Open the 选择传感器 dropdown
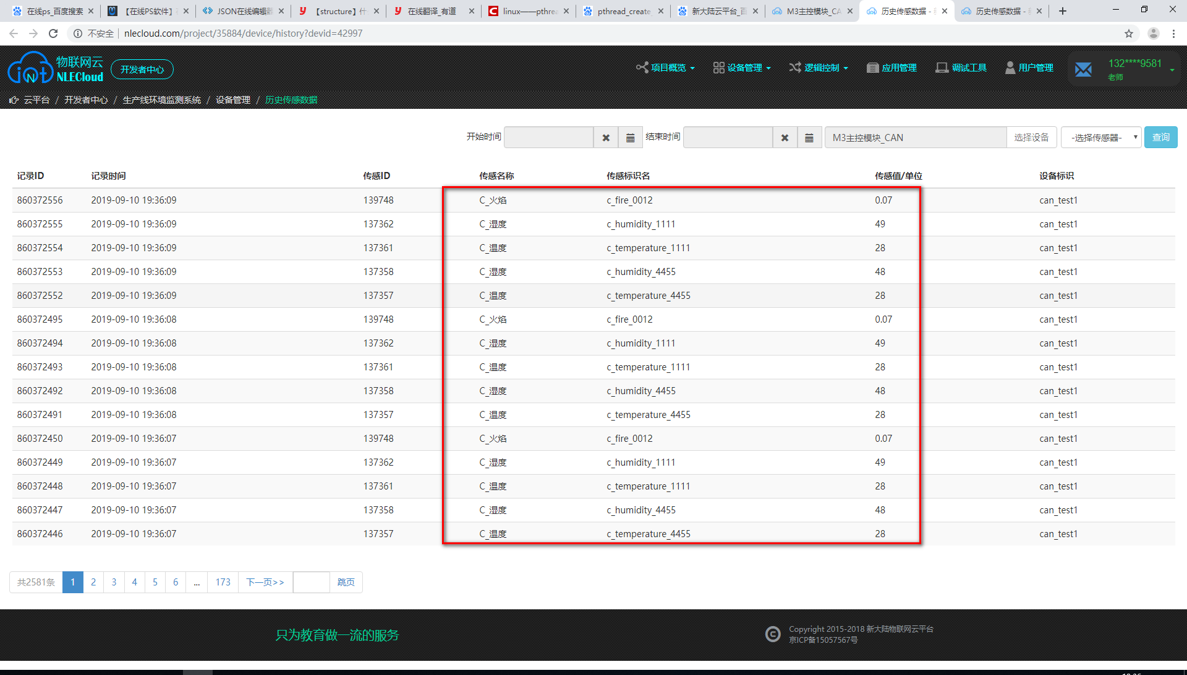This screenshot has height=675, width=1187. (x=1101, y=138)
